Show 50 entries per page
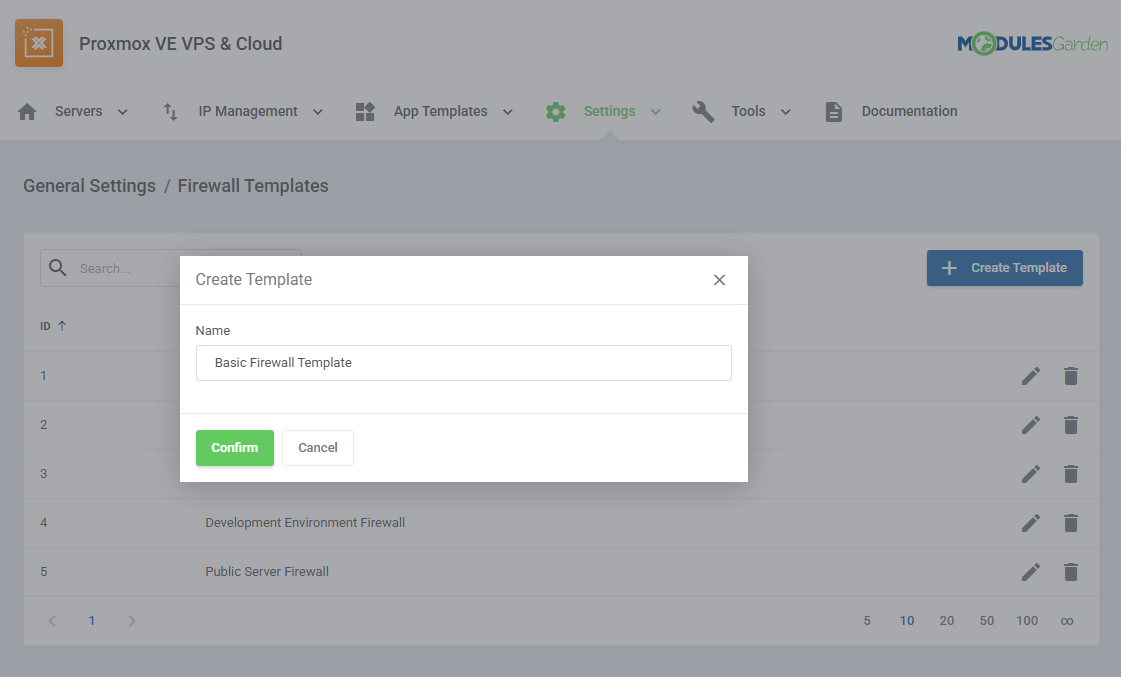Image resolution: width=1121 pixels, height=677 pixels. click(x=986, y=621)
